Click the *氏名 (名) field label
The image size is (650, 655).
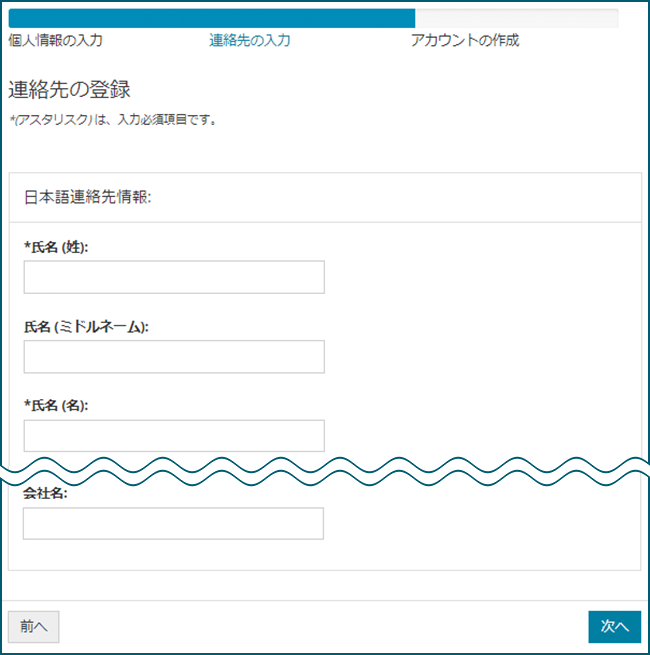point(56,405)
